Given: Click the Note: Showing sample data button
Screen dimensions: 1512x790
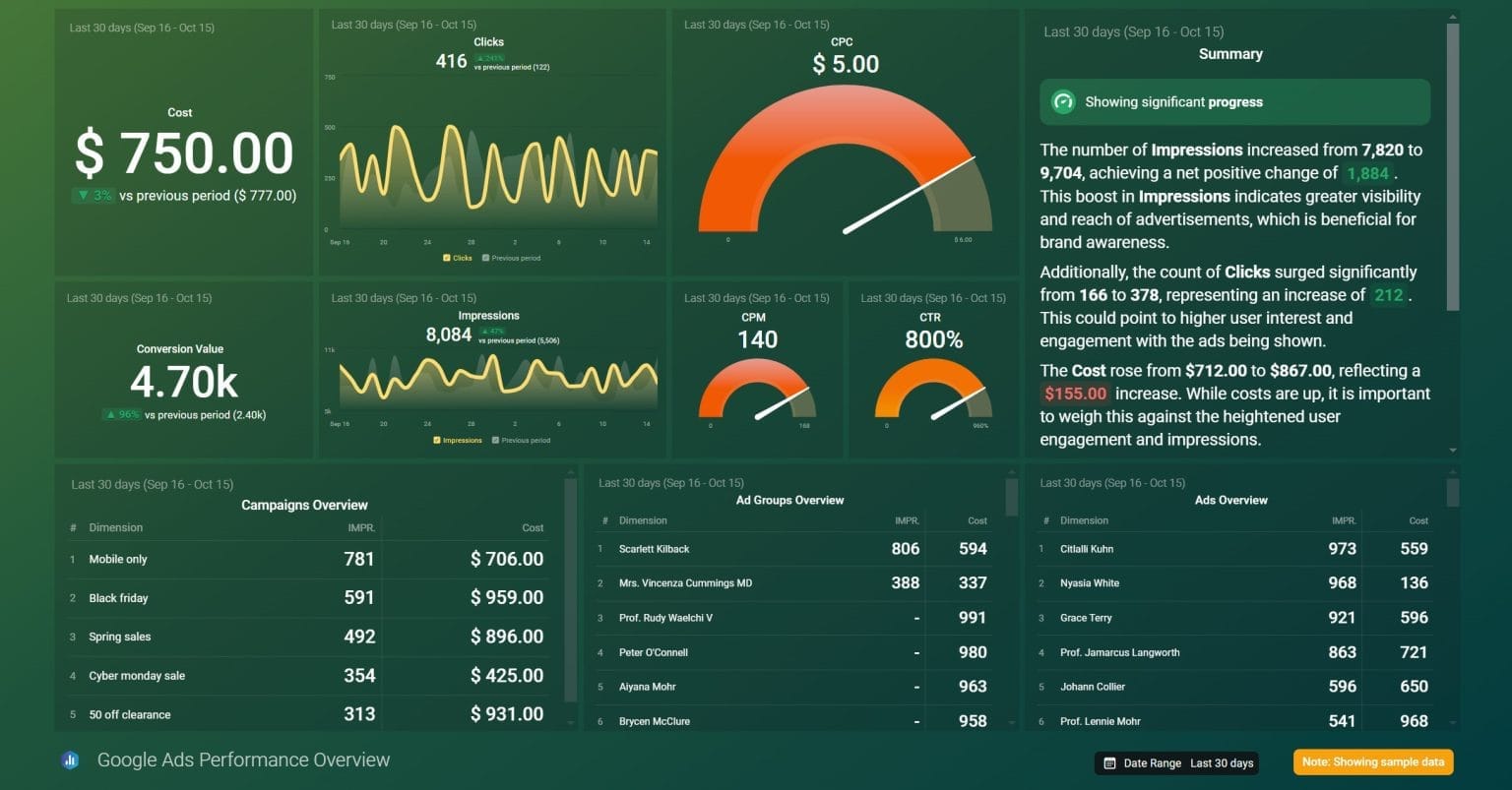Looking at the screenshot, I should click(x=1372, y=760).
